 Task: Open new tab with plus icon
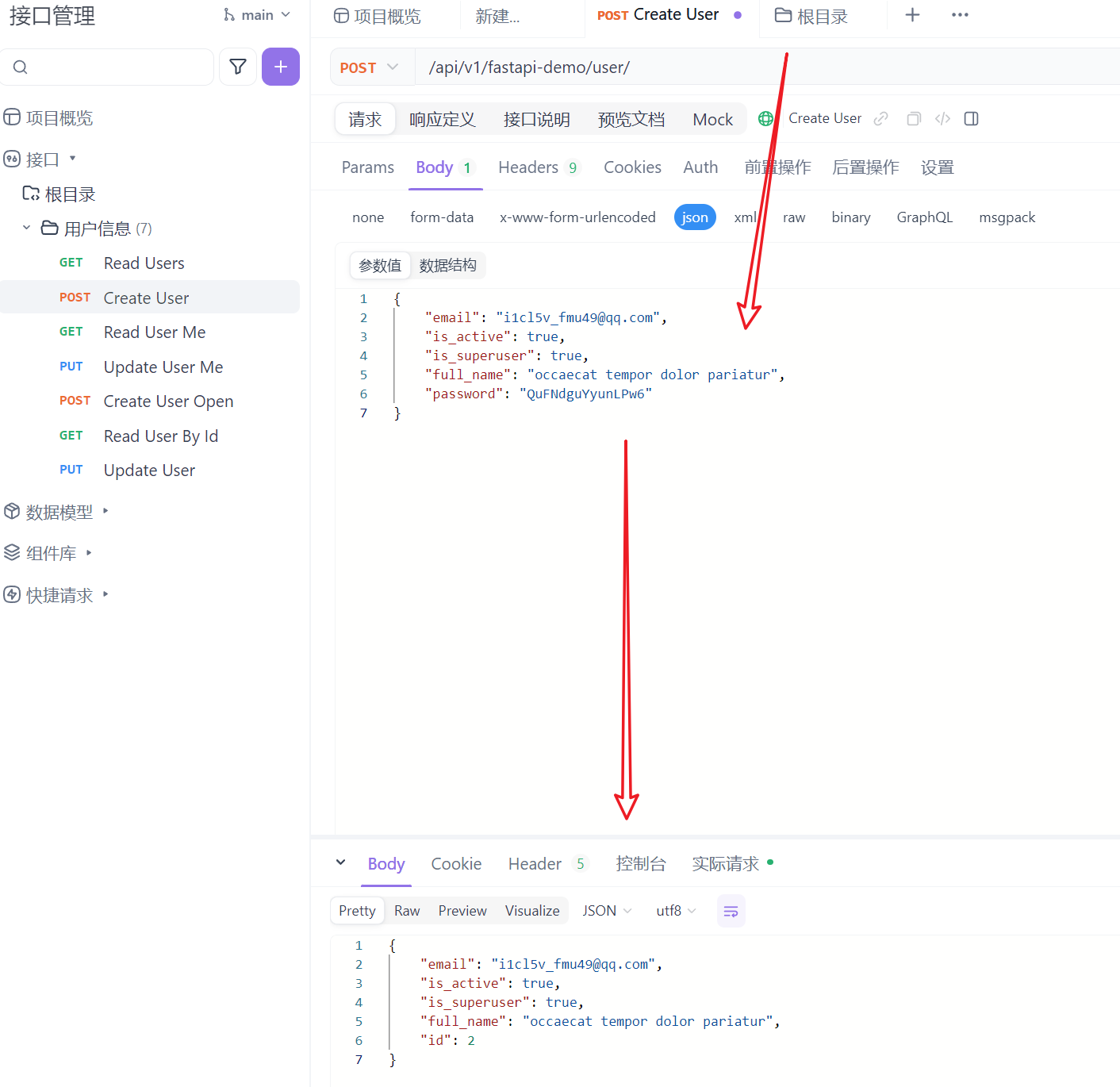pos(912,15)
